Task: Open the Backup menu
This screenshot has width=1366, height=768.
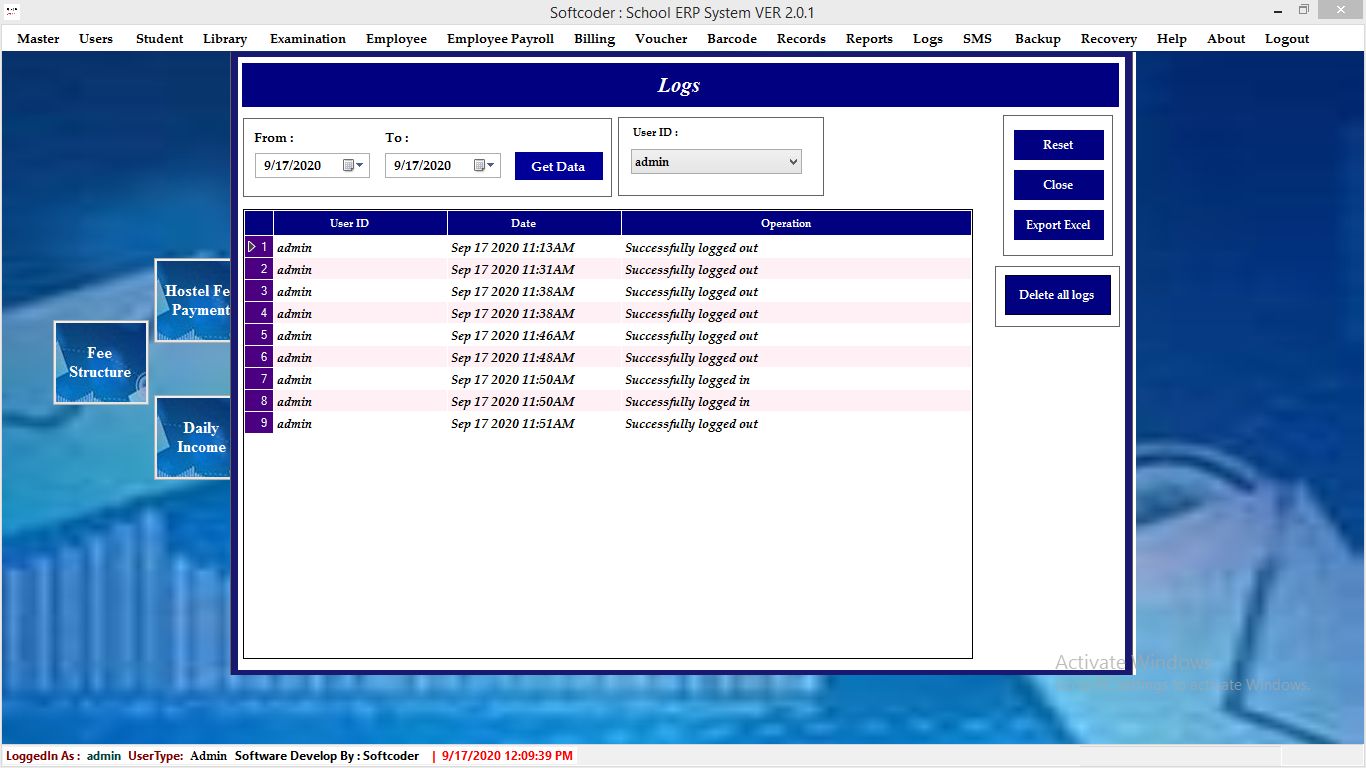Action: [1037, 39]
